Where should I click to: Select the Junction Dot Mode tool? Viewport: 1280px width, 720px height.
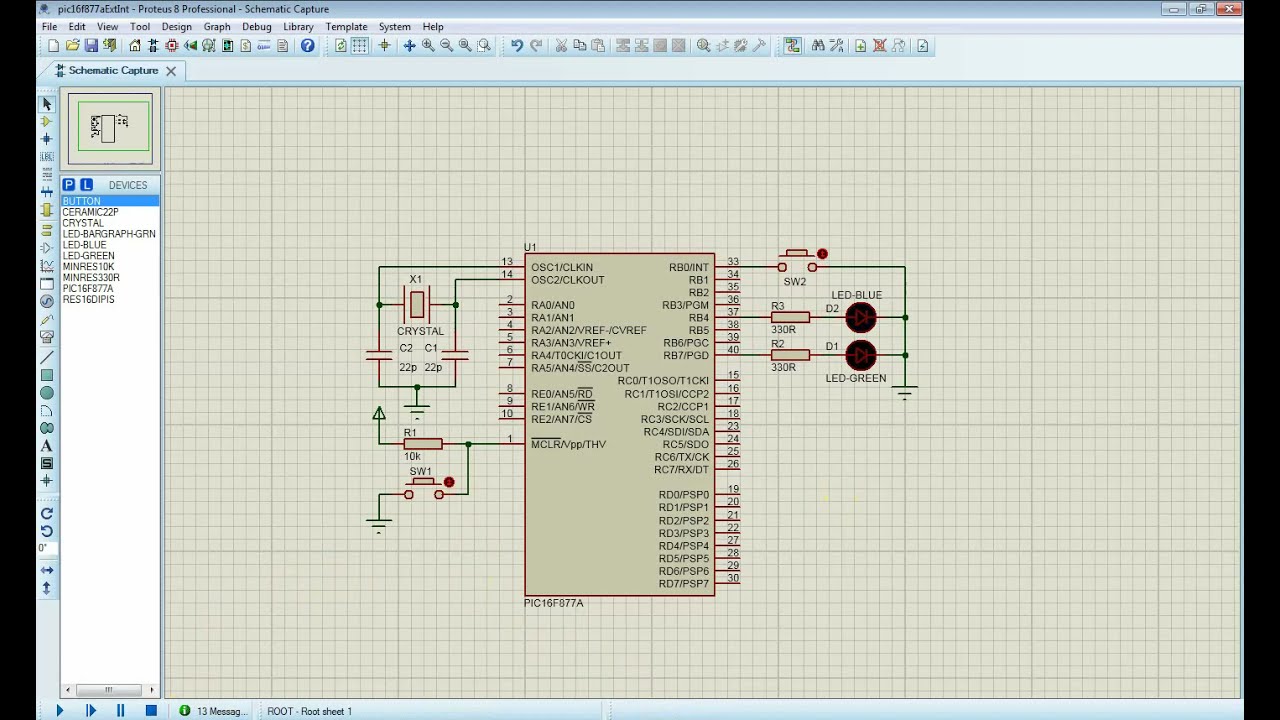[46, 139]
